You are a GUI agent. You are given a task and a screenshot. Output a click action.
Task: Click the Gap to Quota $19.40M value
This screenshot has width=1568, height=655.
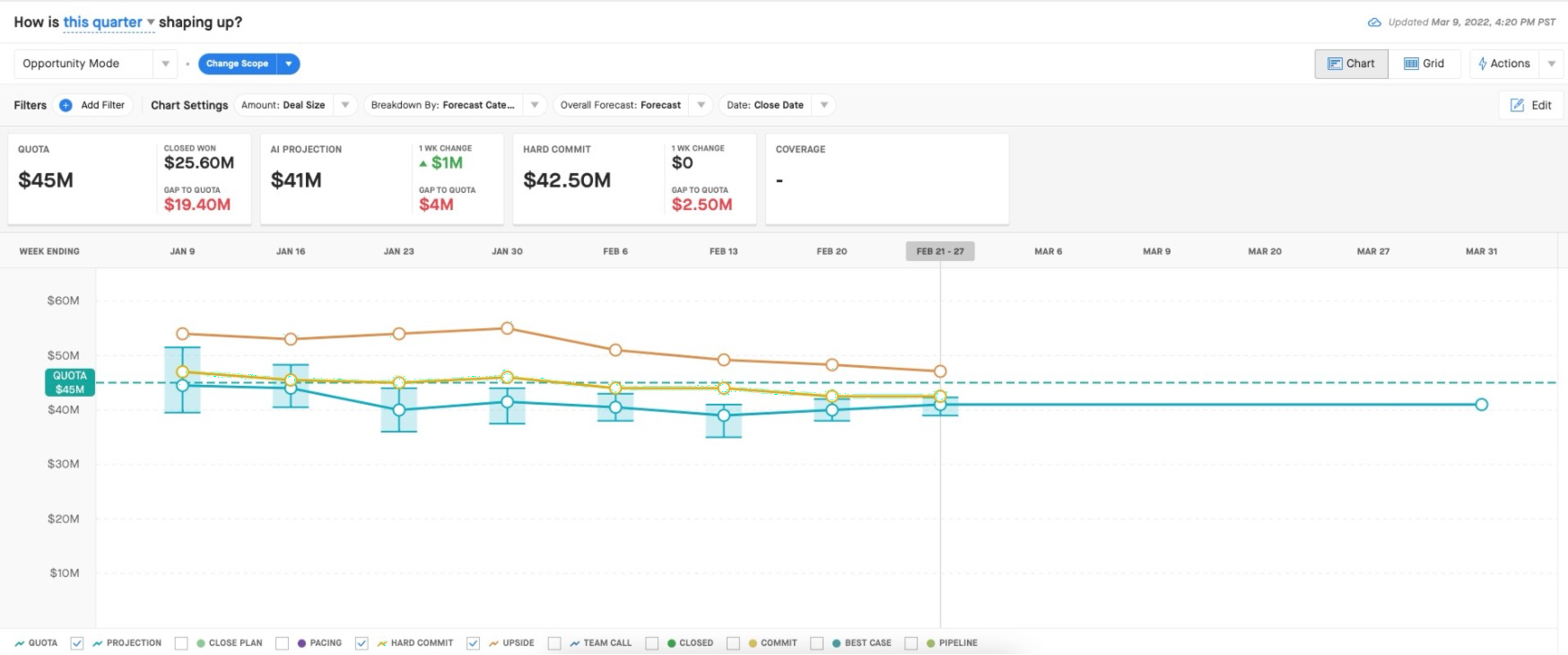click(x=197, y=205)
